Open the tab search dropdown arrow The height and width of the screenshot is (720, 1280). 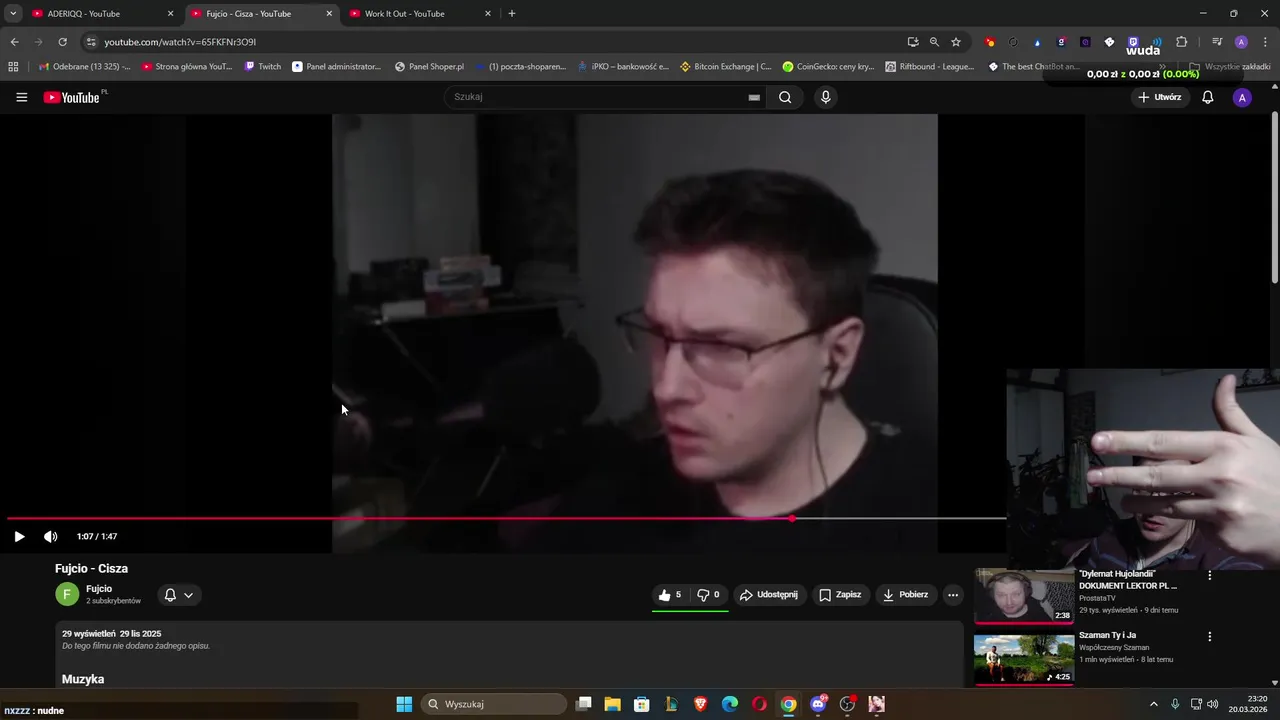pos(13,14)
